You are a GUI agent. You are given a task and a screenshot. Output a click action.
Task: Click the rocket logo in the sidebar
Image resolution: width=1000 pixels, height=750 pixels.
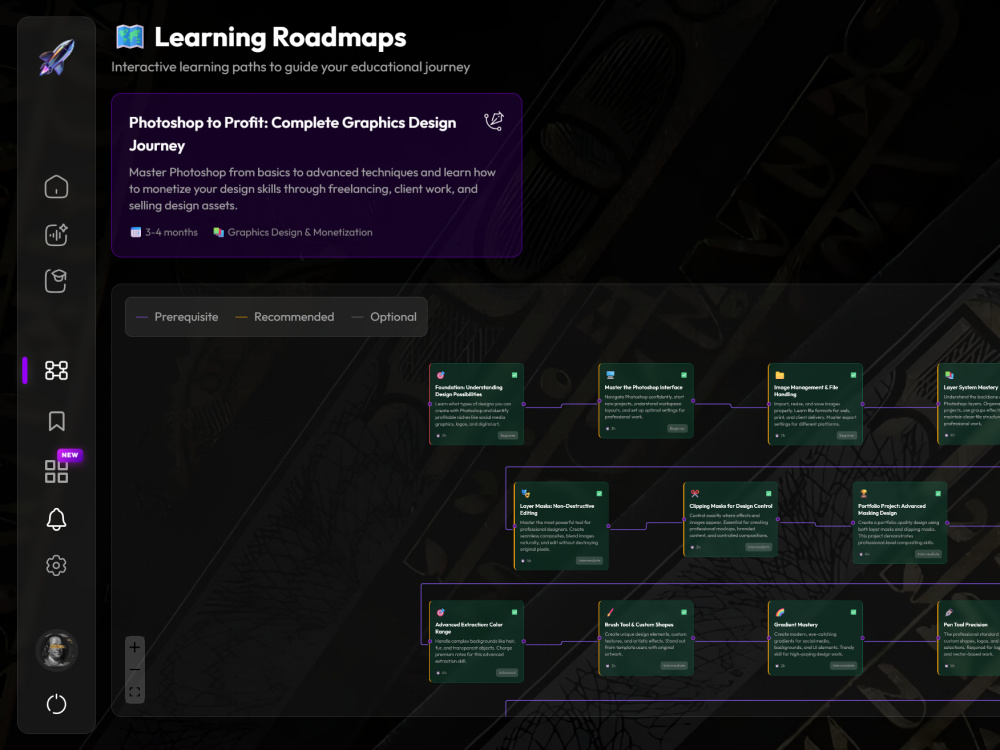pyautogui.click(x=56, y=57)
